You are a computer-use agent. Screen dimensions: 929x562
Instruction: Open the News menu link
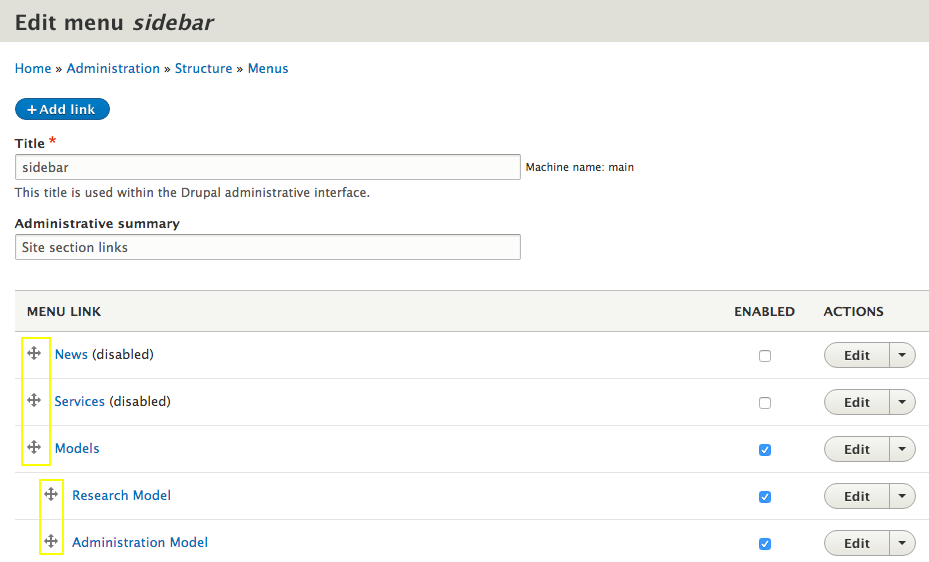(x=71, y=354)
